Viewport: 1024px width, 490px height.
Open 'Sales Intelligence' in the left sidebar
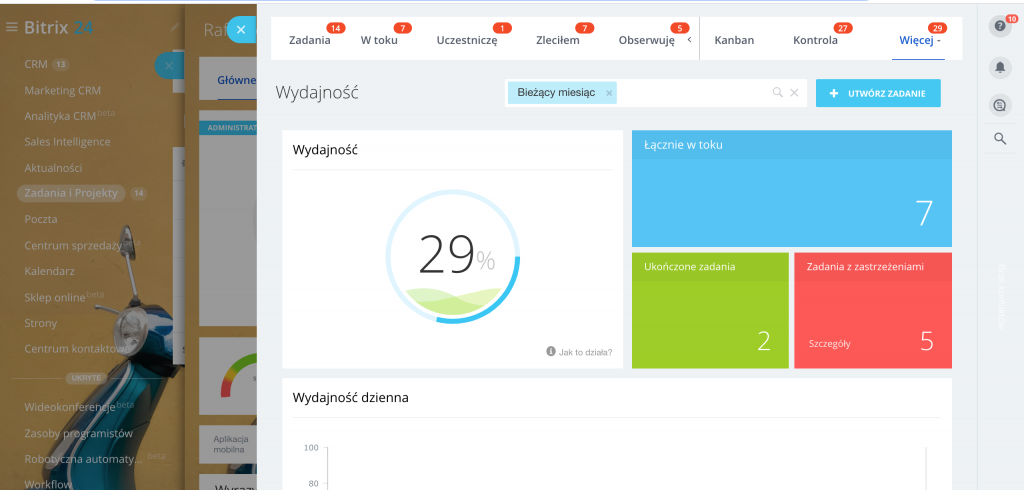pos(67,142)
